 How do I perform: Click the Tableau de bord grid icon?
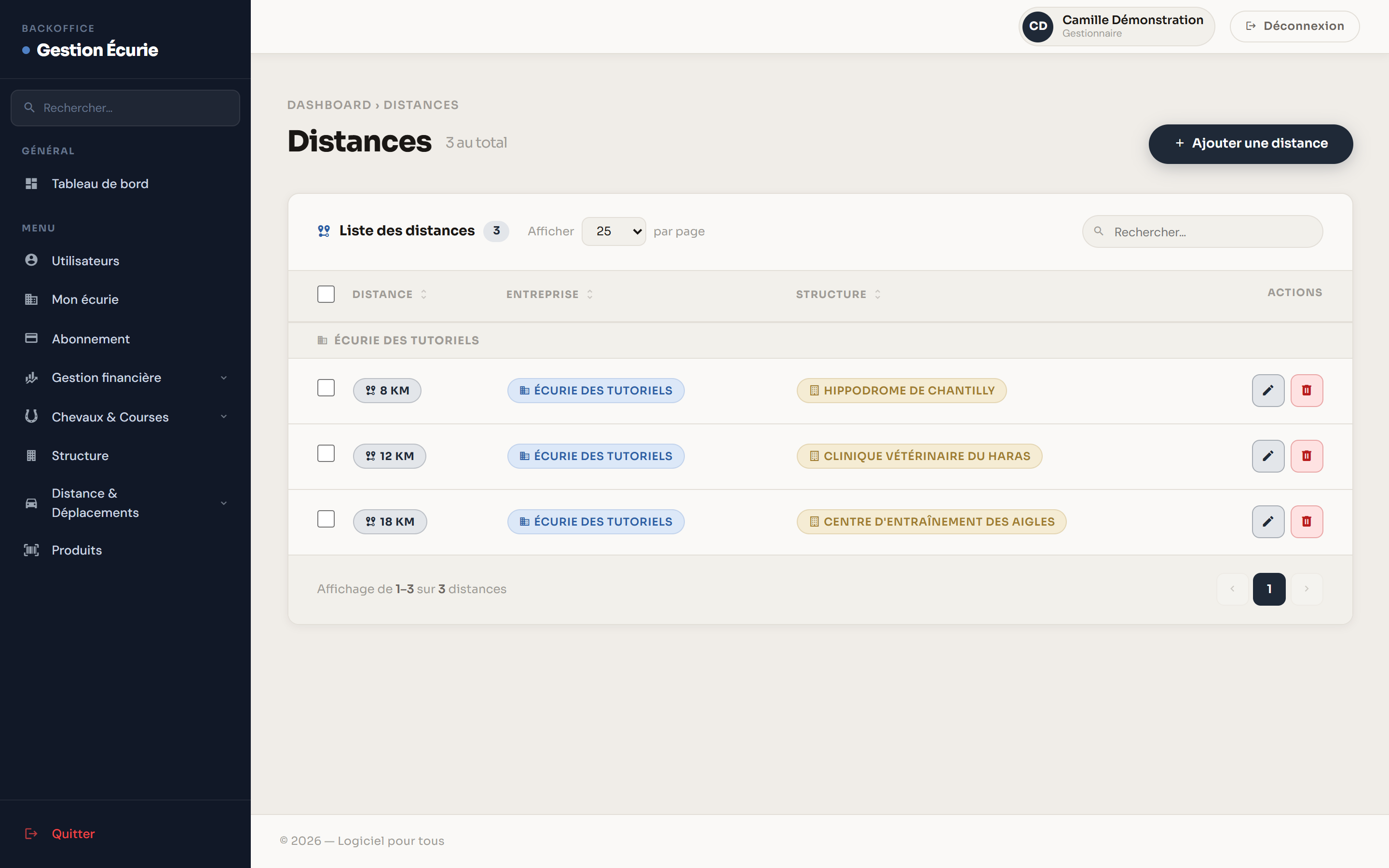pyautogui.click(x=31, y=184)
